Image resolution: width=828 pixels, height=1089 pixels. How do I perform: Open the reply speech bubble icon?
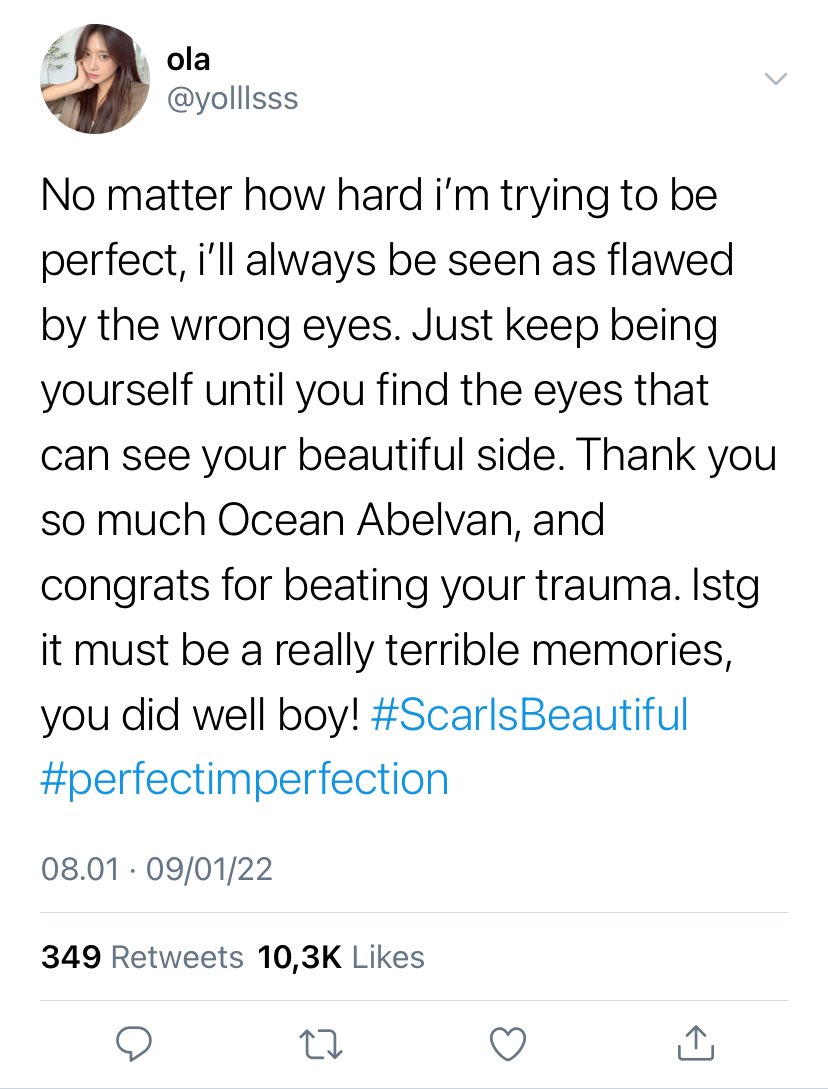132,1044
